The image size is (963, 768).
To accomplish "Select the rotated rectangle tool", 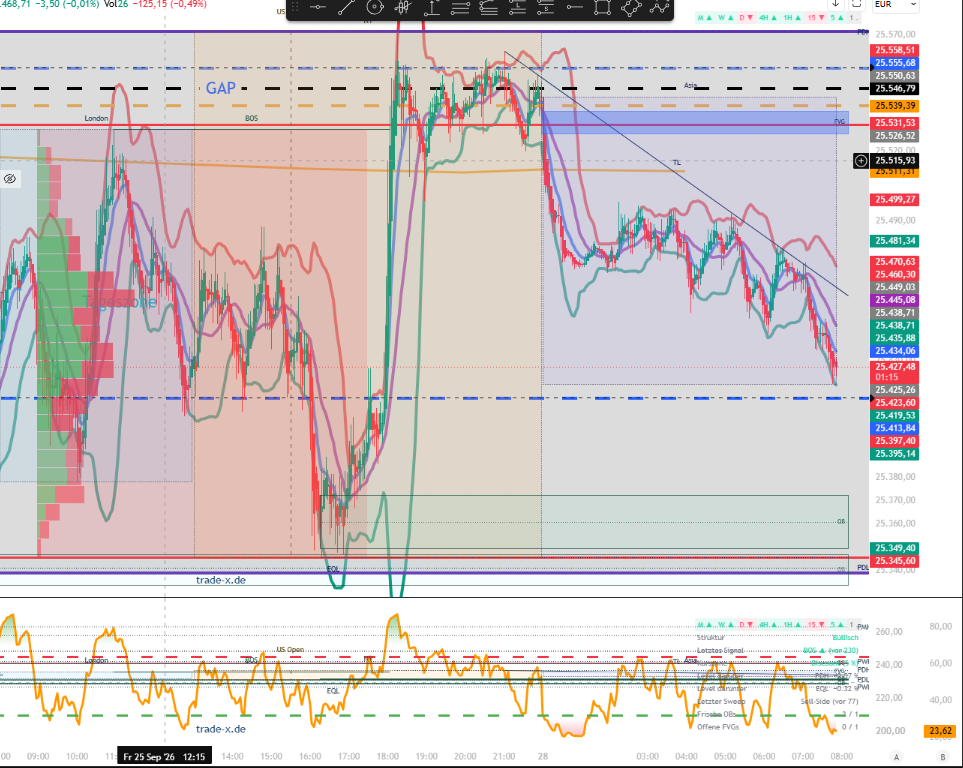I will point(631,7).
